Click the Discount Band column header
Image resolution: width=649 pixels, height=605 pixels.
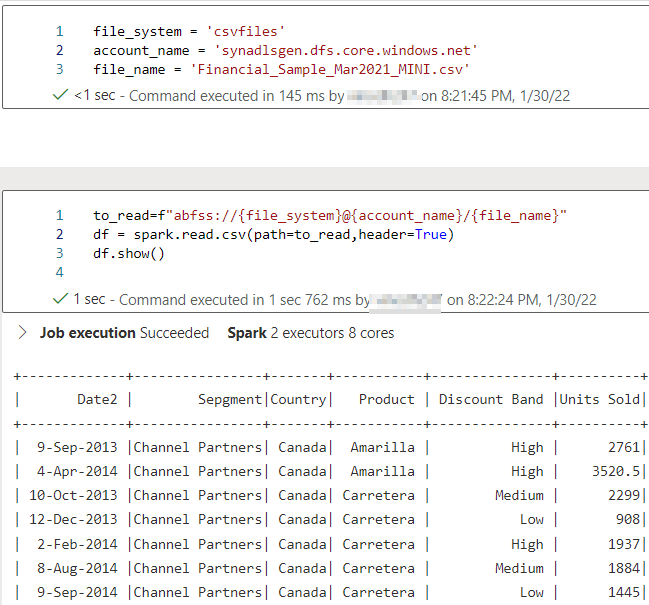pos(491,399)
